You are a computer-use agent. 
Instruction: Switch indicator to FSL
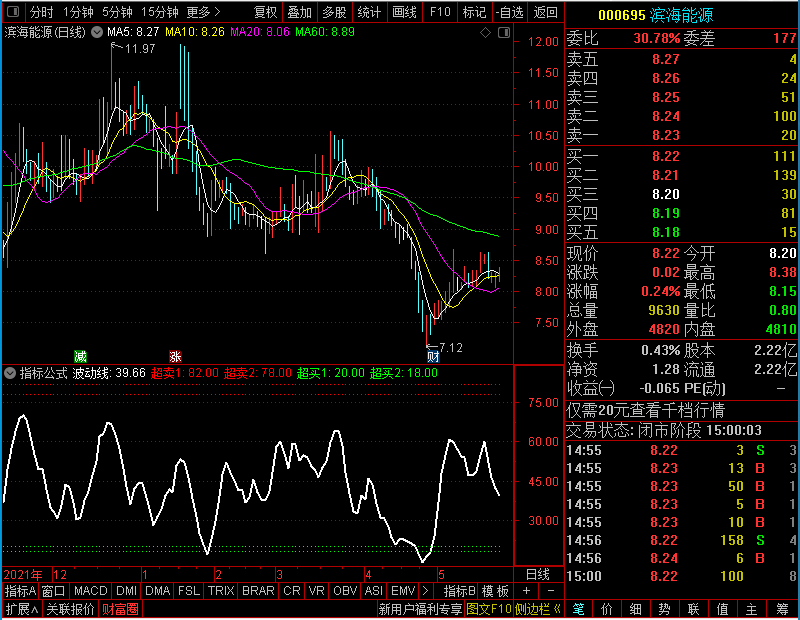[x=188, y=591]
